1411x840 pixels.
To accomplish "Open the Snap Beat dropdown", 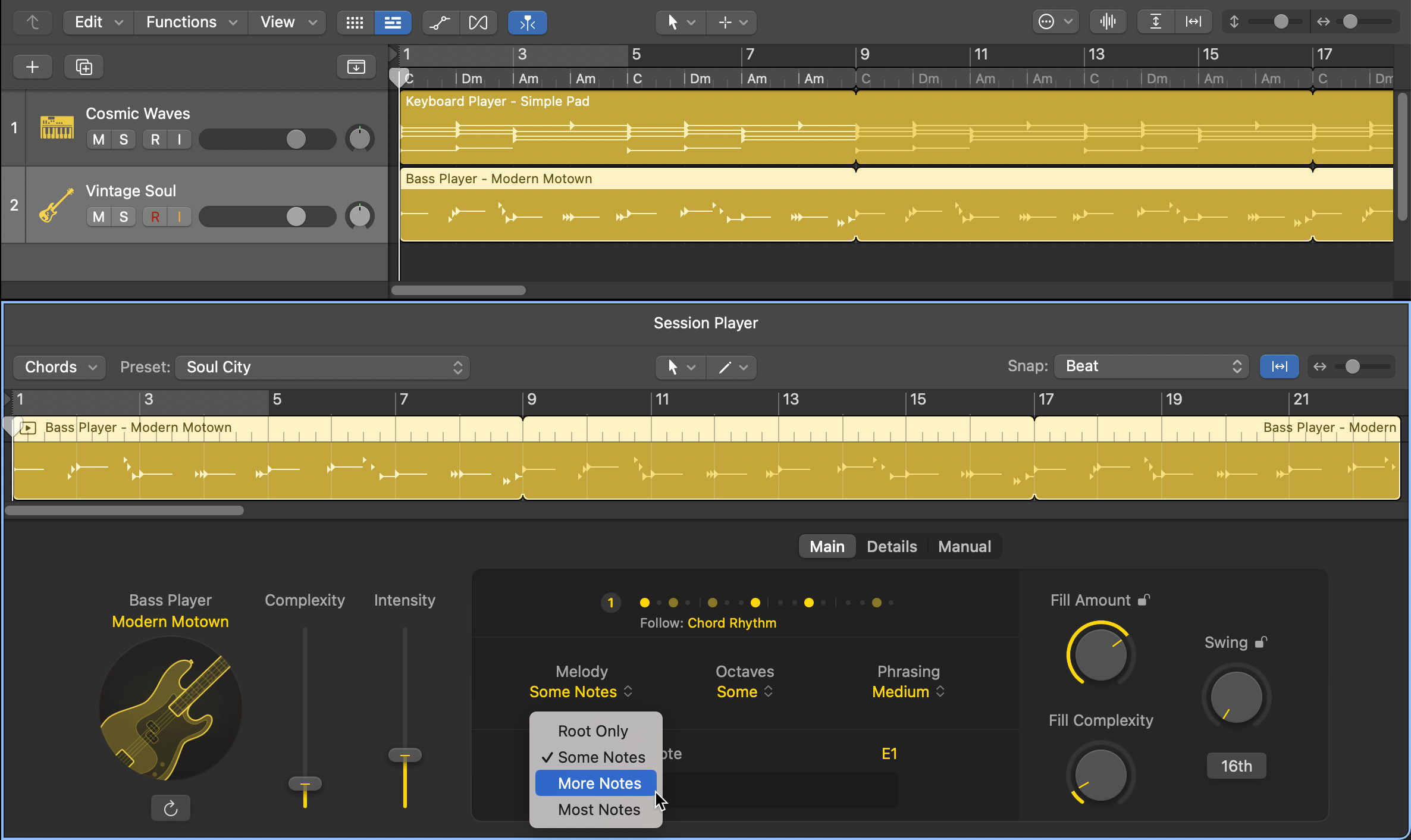I will click(1151, 366).
